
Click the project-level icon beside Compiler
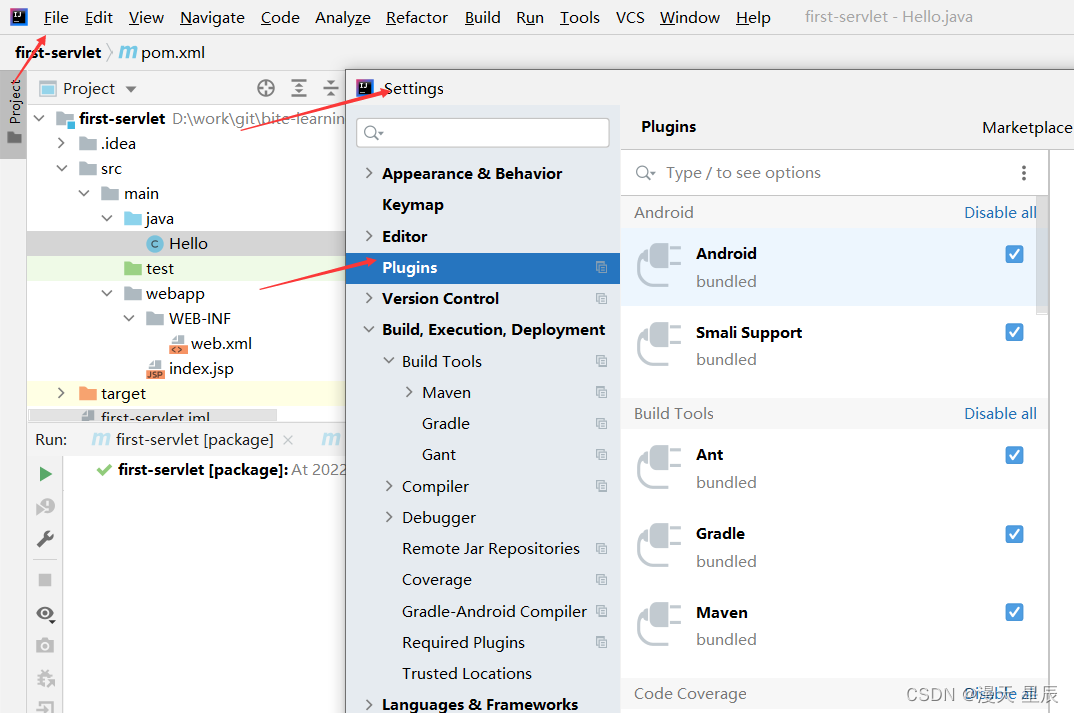pos(601,486)
